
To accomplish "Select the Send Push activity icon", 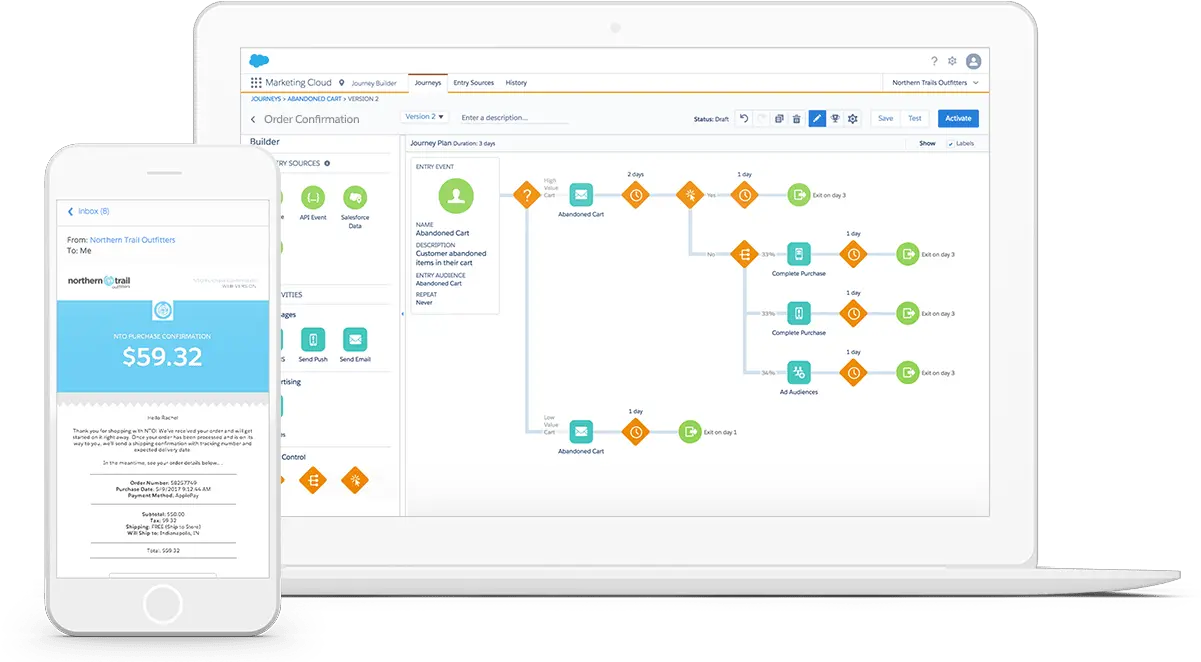I will click(313, 341).
